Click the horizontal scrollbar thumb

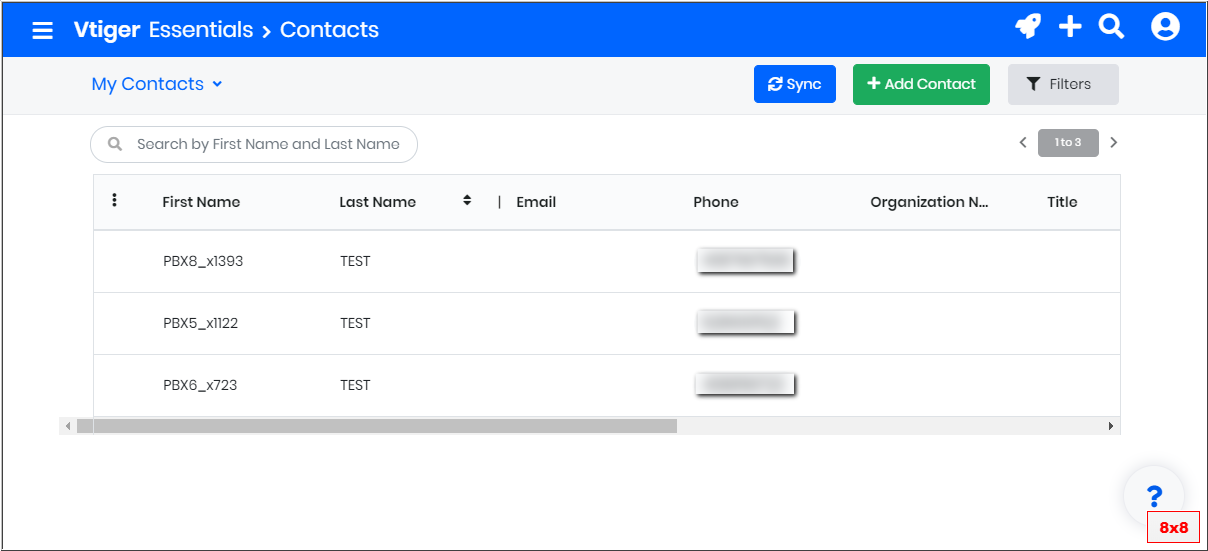377,426
